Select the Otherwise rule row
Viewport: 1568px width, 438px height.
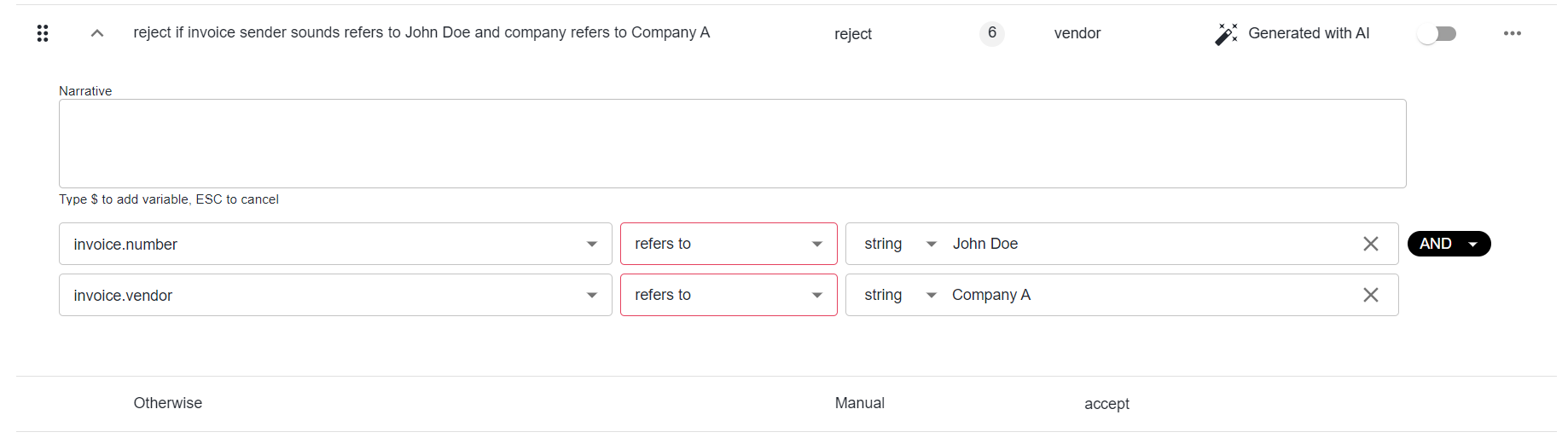coord(786,403)
